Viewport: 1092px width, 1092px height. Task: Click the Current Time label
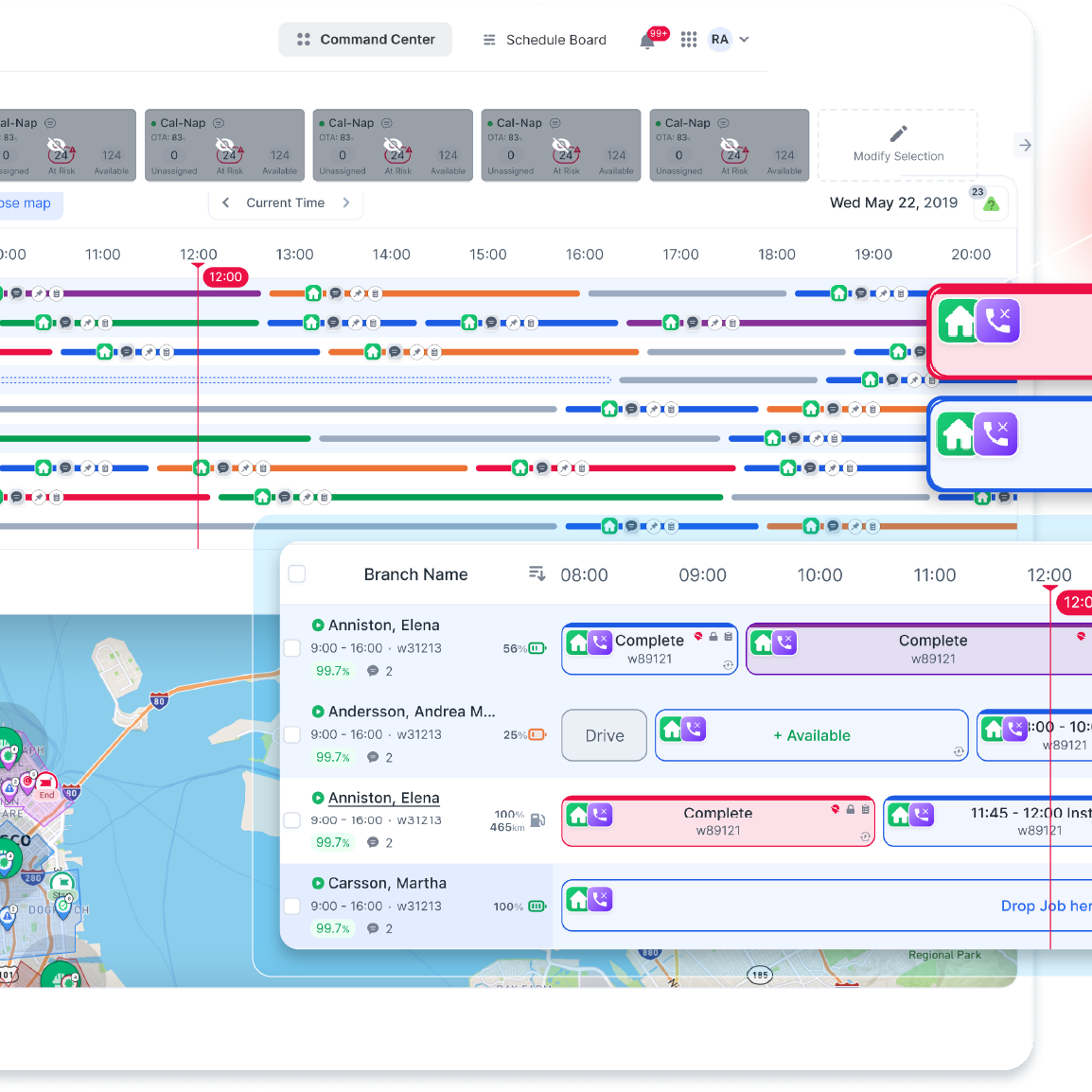coord(286,203)
